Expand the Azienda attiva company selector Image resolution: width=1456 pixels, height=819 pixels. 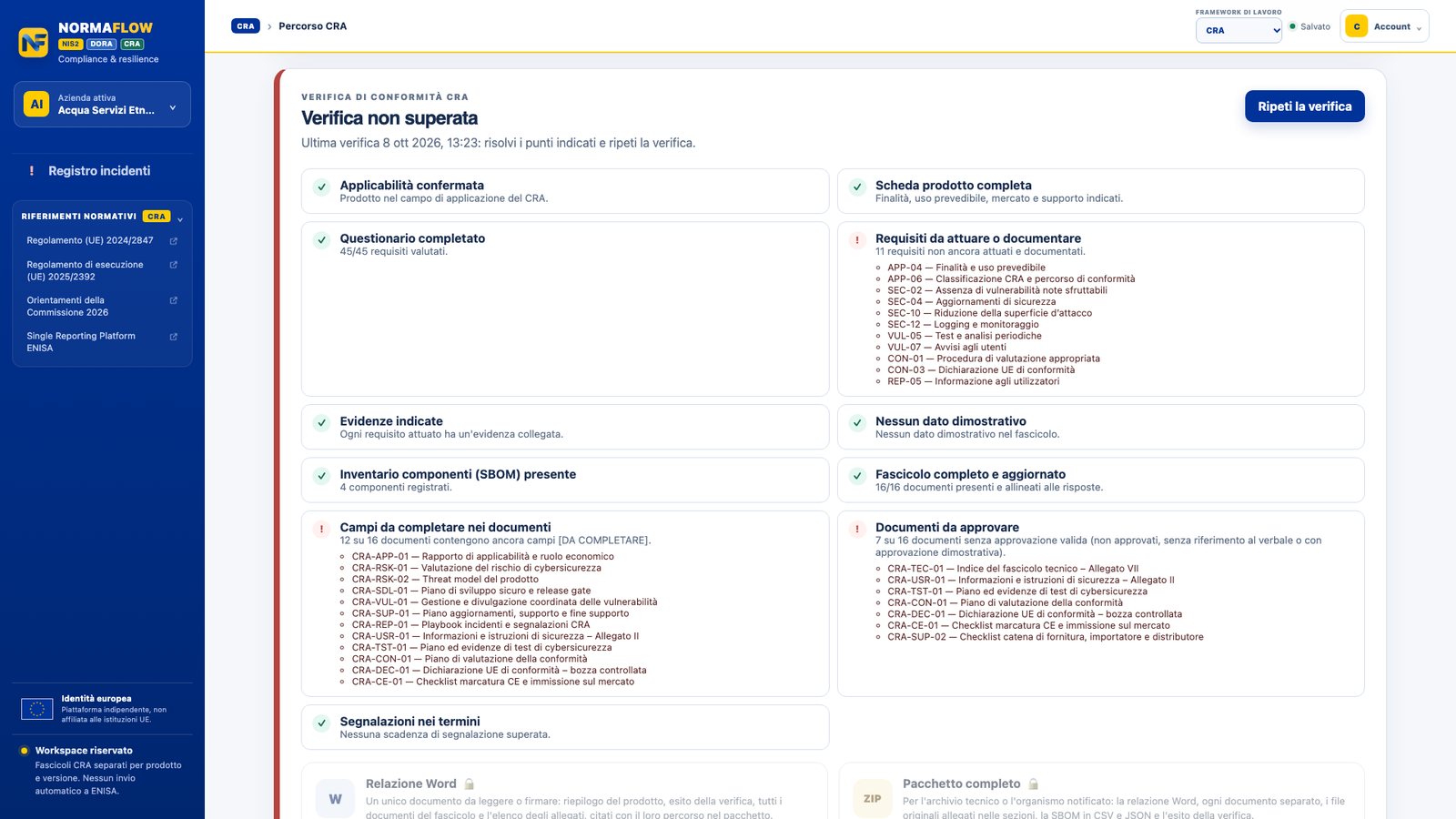coord(102,104)
